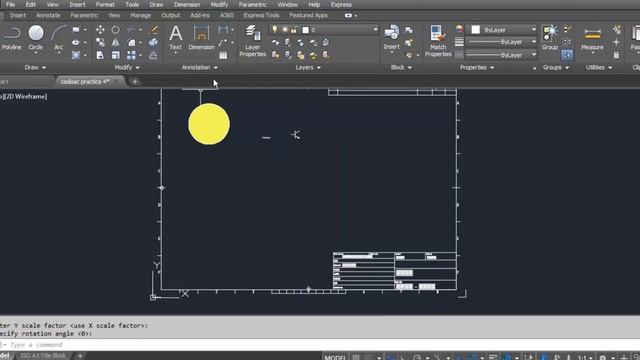Viewport: 640px width, 360px height.
Task: Activate the Stretch tool
Action: tap(100, 55)
